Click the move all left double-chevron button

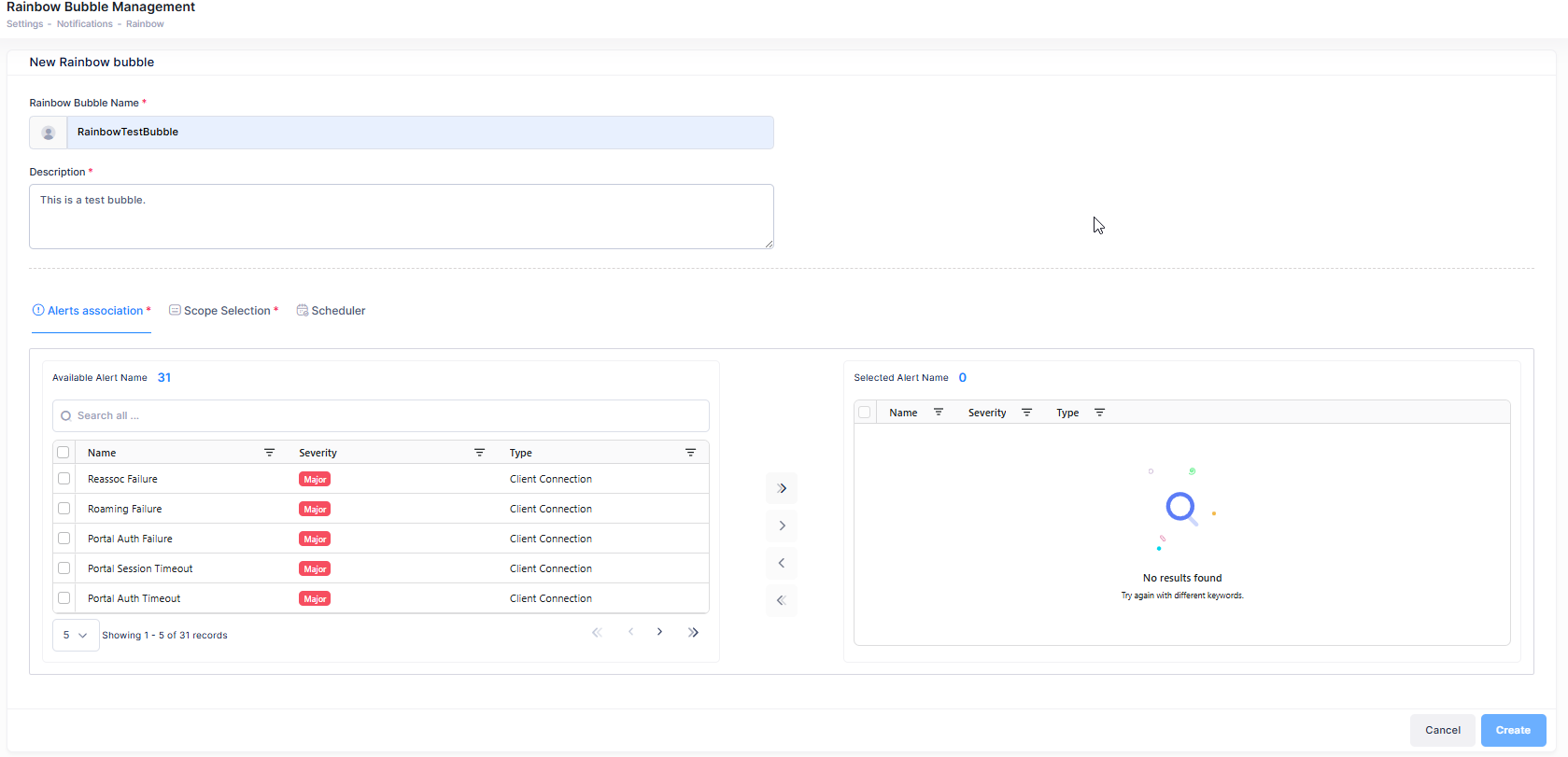coord(782,600)
